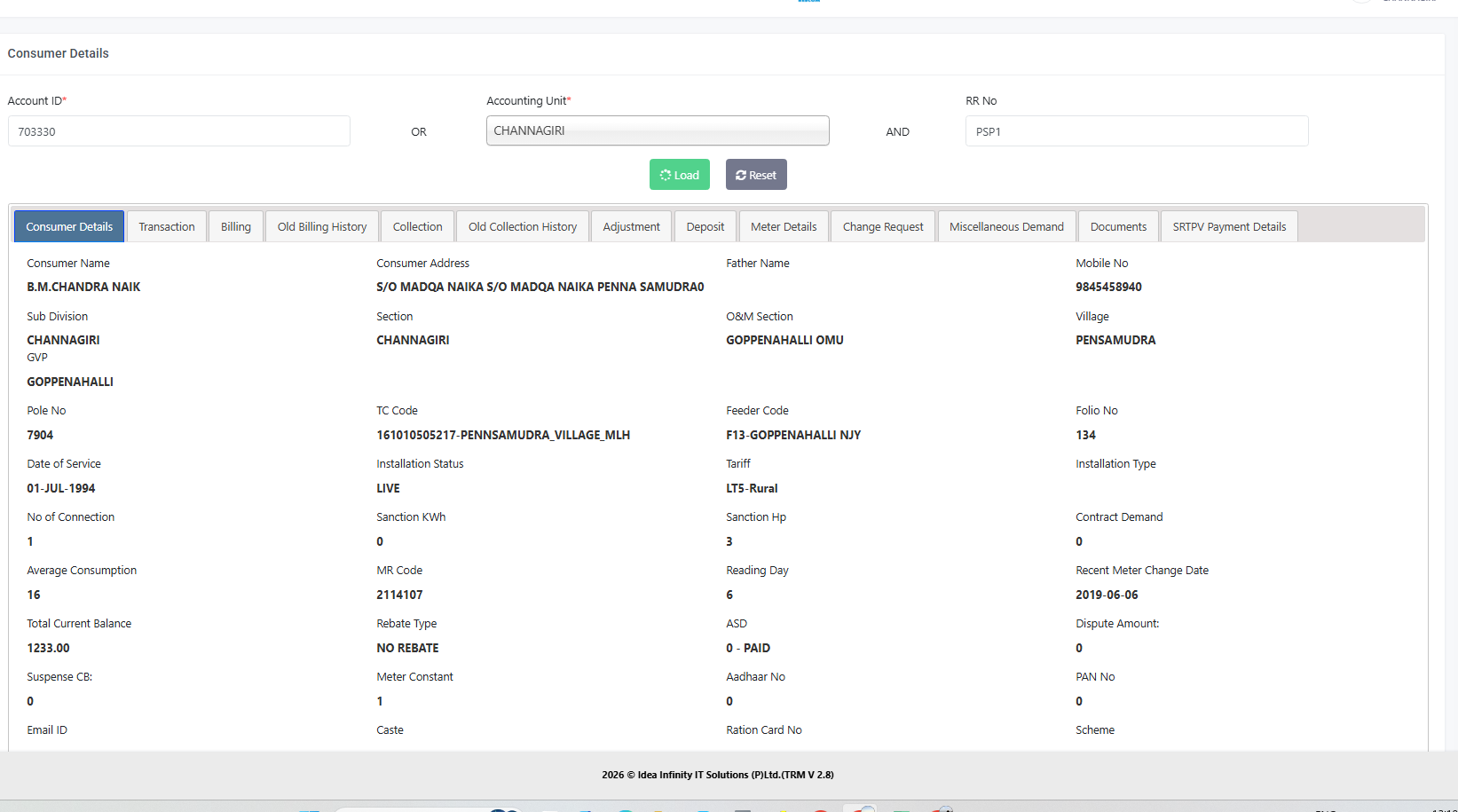Select the active Consumer Details tab

[x=69, y=226]
